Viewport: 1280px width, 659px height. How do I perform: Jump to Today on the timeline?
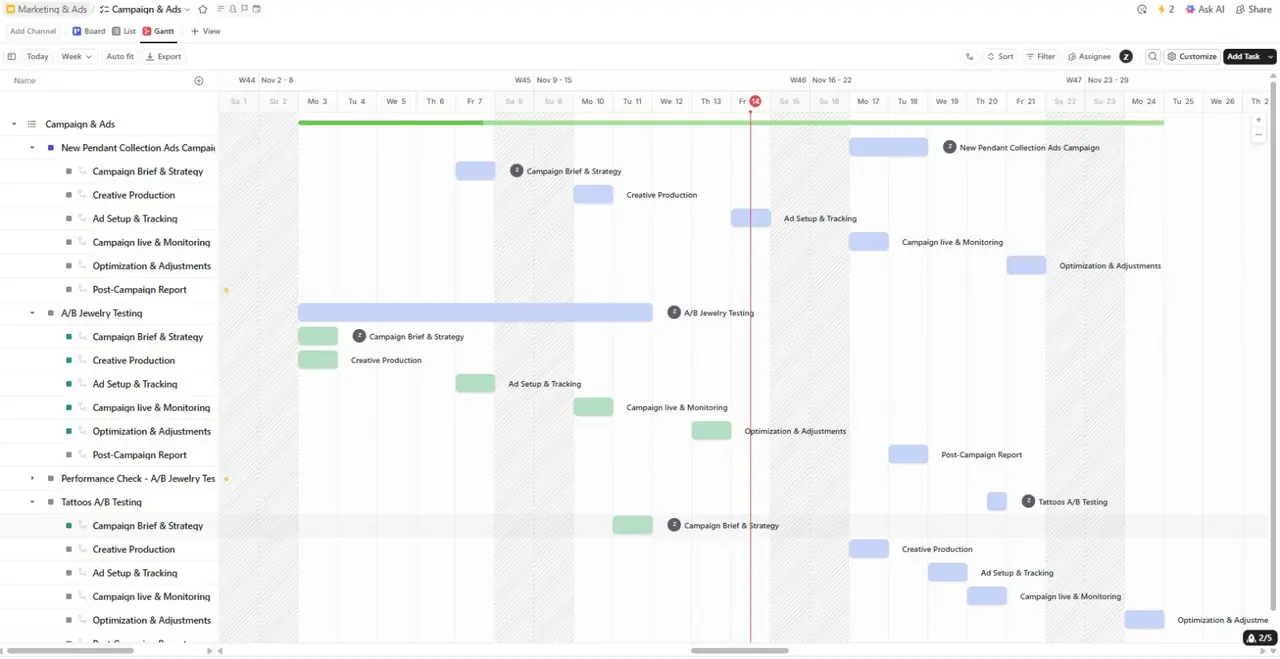click(x=37, y=57)
